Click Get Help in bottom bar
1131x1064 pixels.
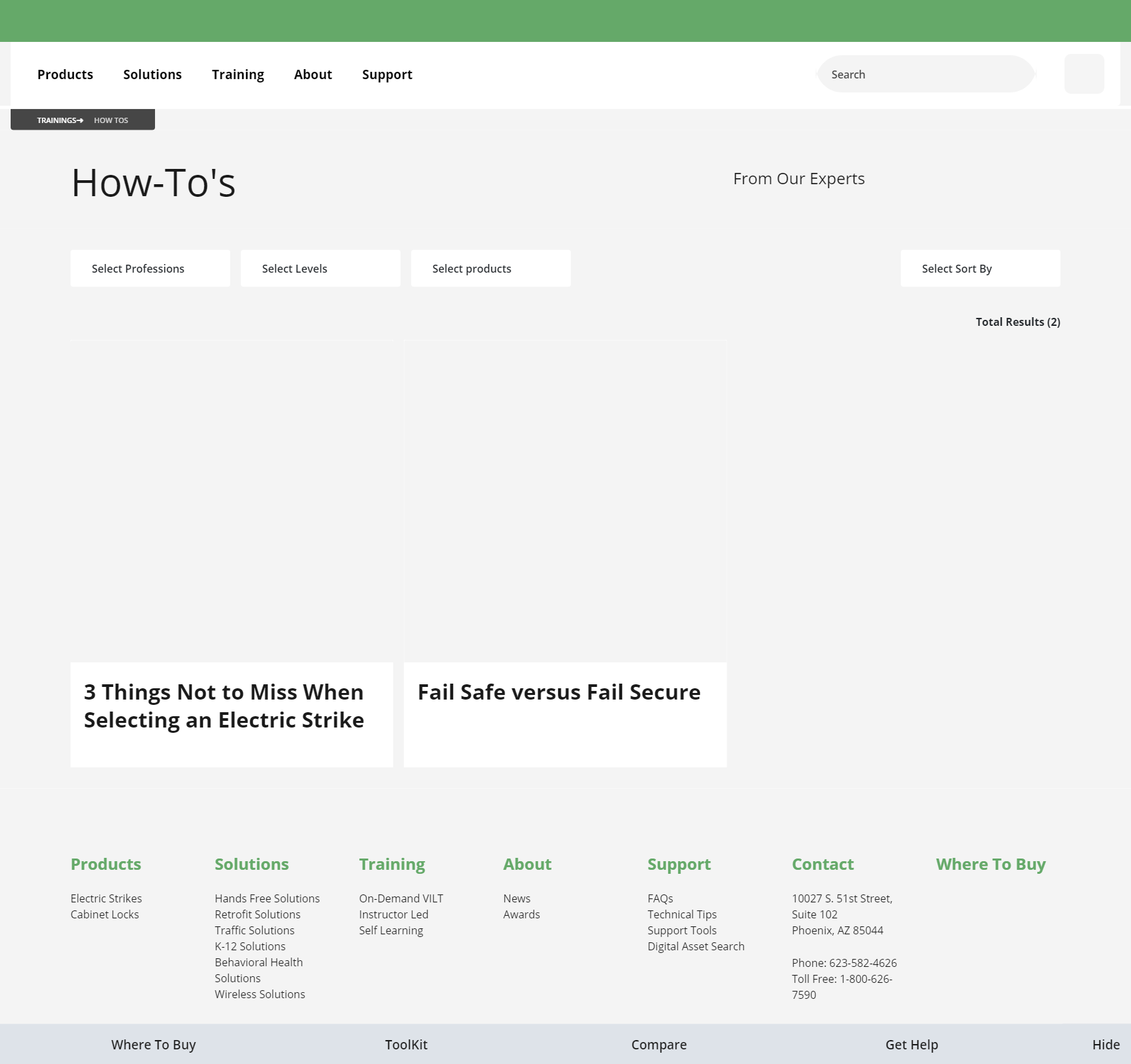(x=912, y=1045)
